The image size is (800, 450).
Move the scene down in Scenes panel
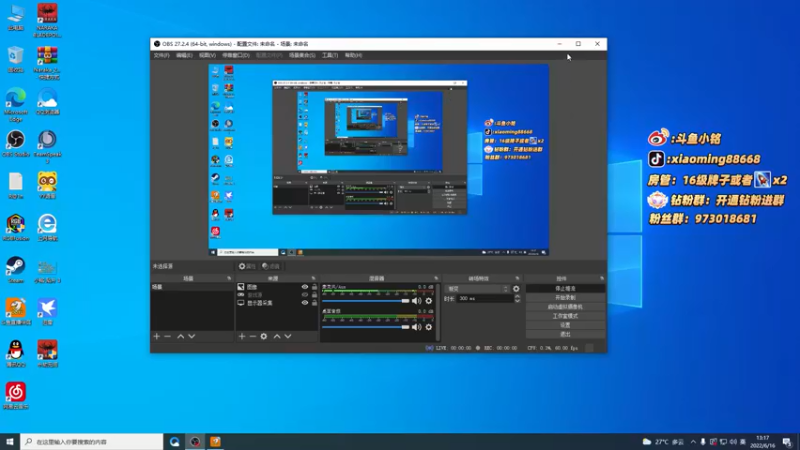click(191, 336)
